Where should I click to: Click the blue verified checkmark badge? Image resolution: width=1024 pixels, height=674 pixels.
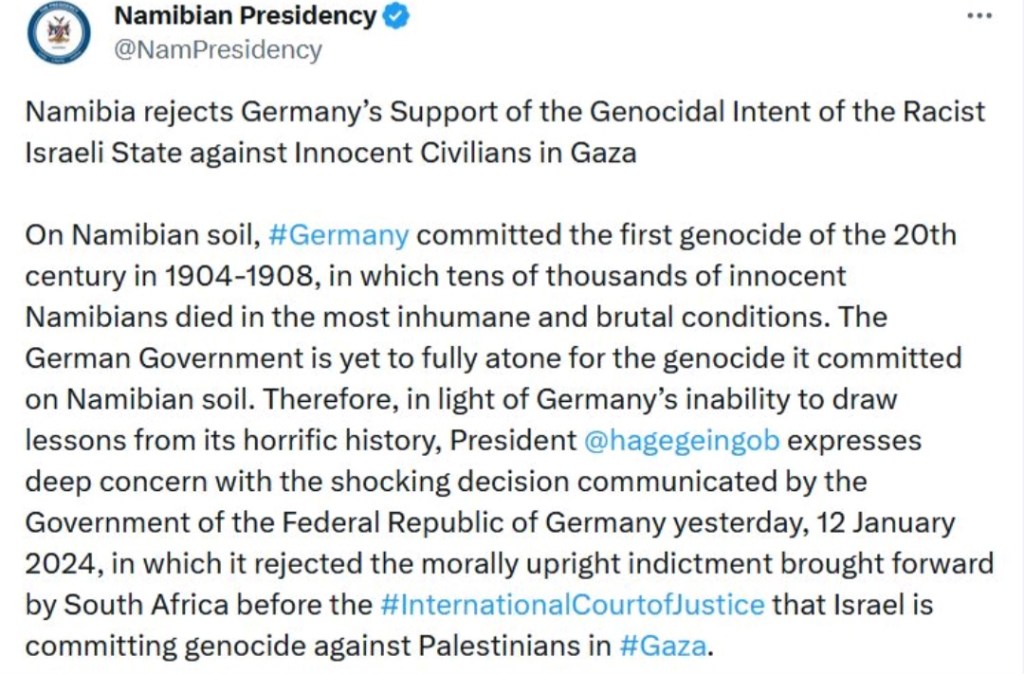(398, 16)
